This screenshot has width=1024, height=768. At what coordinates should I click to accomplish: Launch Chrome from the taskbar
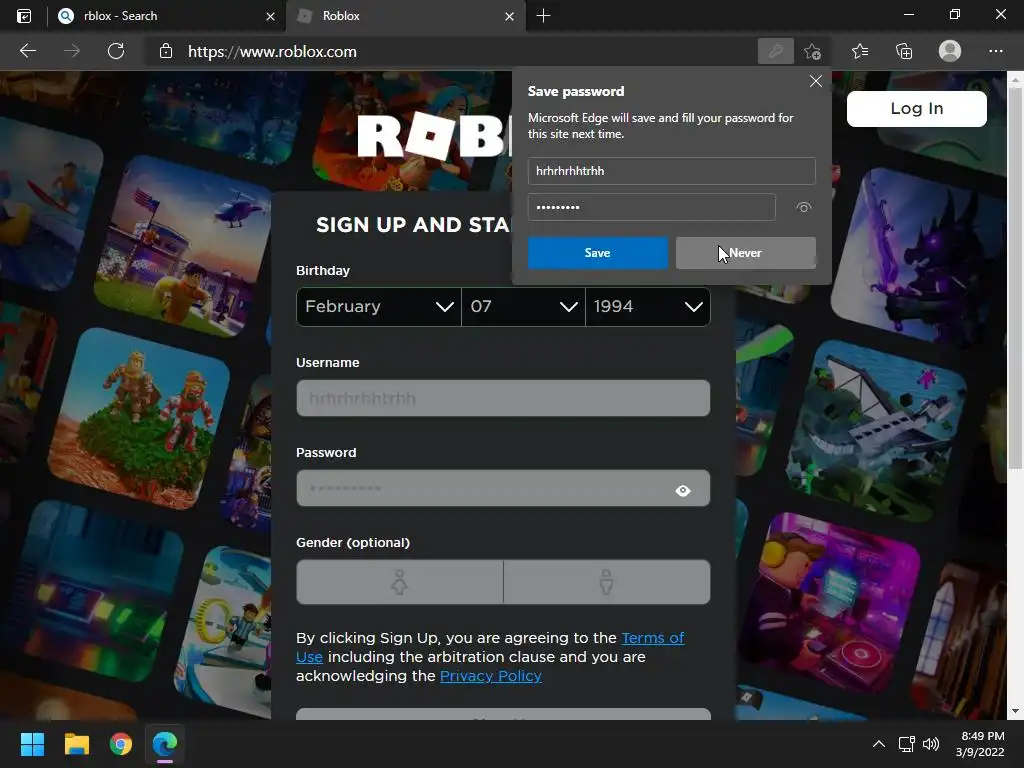tap(121, 744)
